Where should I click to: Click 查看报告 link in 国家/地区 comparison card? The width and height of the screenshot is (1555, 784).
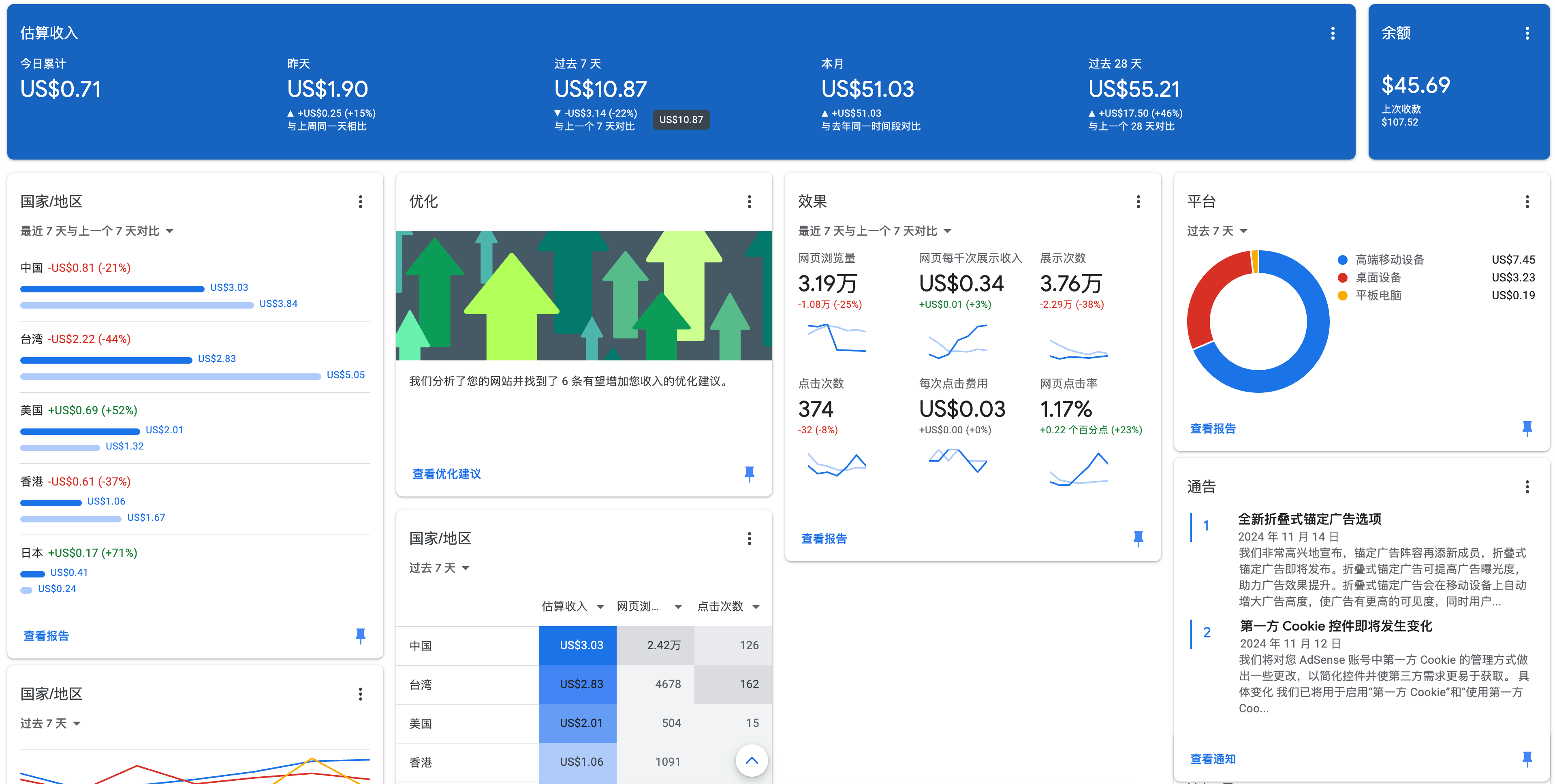46,635
